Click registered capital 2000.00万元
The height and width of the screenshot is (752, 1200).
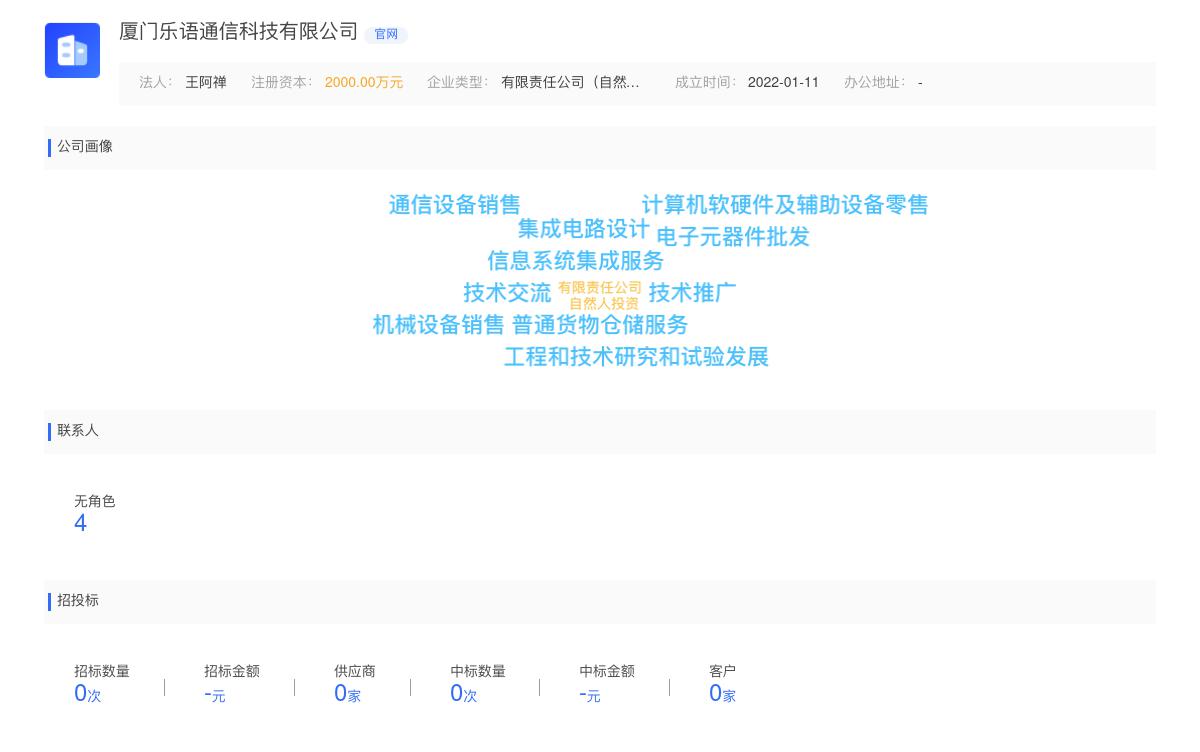coord(364,83)
